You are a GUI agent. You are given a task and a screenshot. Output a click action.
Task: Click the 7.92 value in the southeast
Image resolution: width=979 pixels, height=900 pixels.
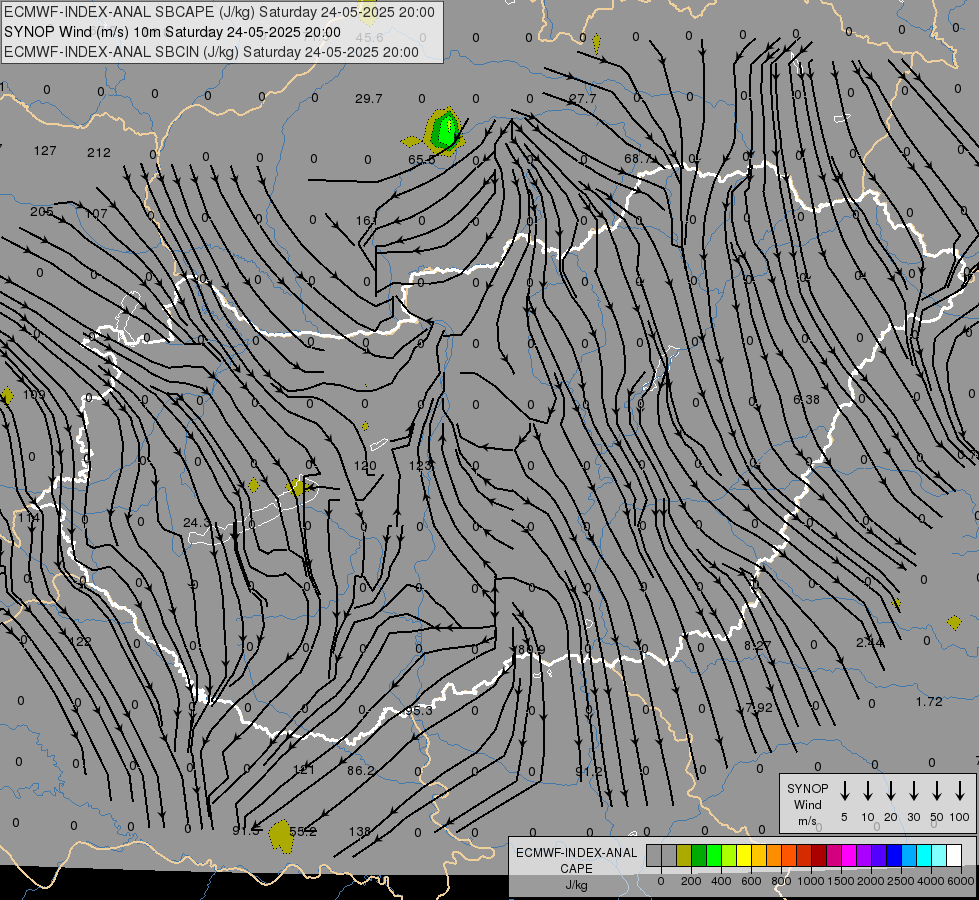[x=759, y=708]
